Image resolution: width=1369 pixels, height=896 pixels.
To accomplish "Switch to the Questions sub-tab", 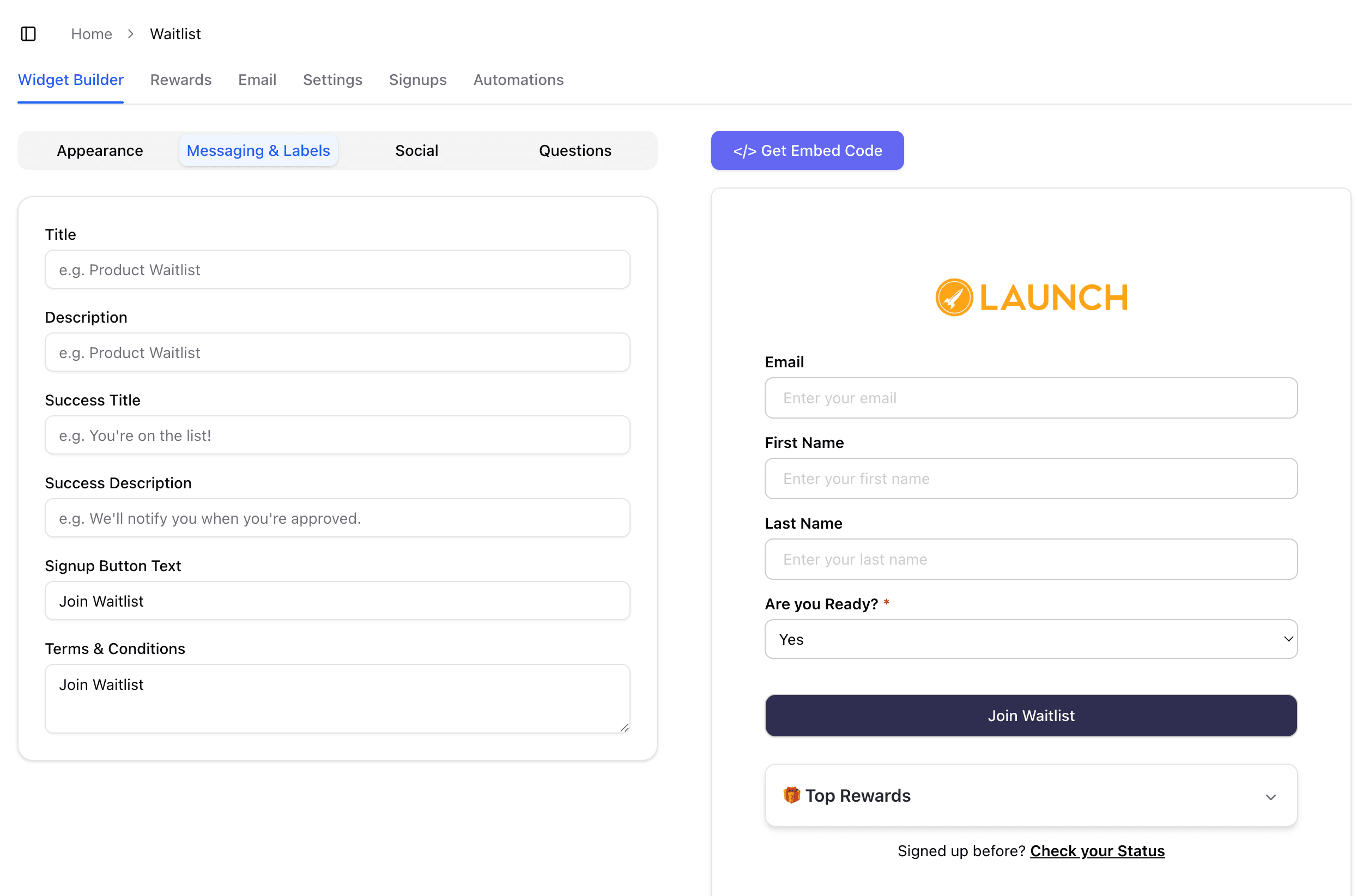I will click(574, 150).
